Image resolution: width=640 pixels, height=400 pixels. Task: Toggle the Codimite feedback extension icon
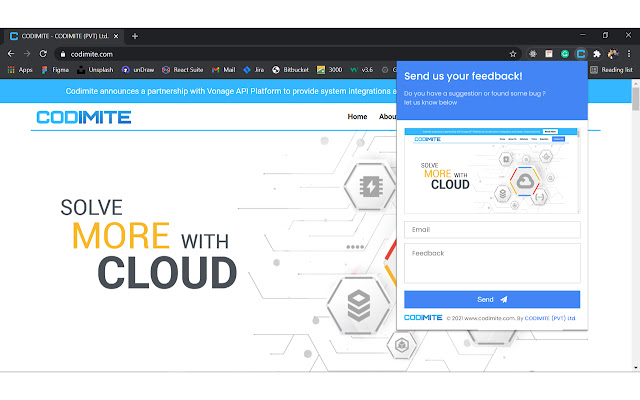581,53
